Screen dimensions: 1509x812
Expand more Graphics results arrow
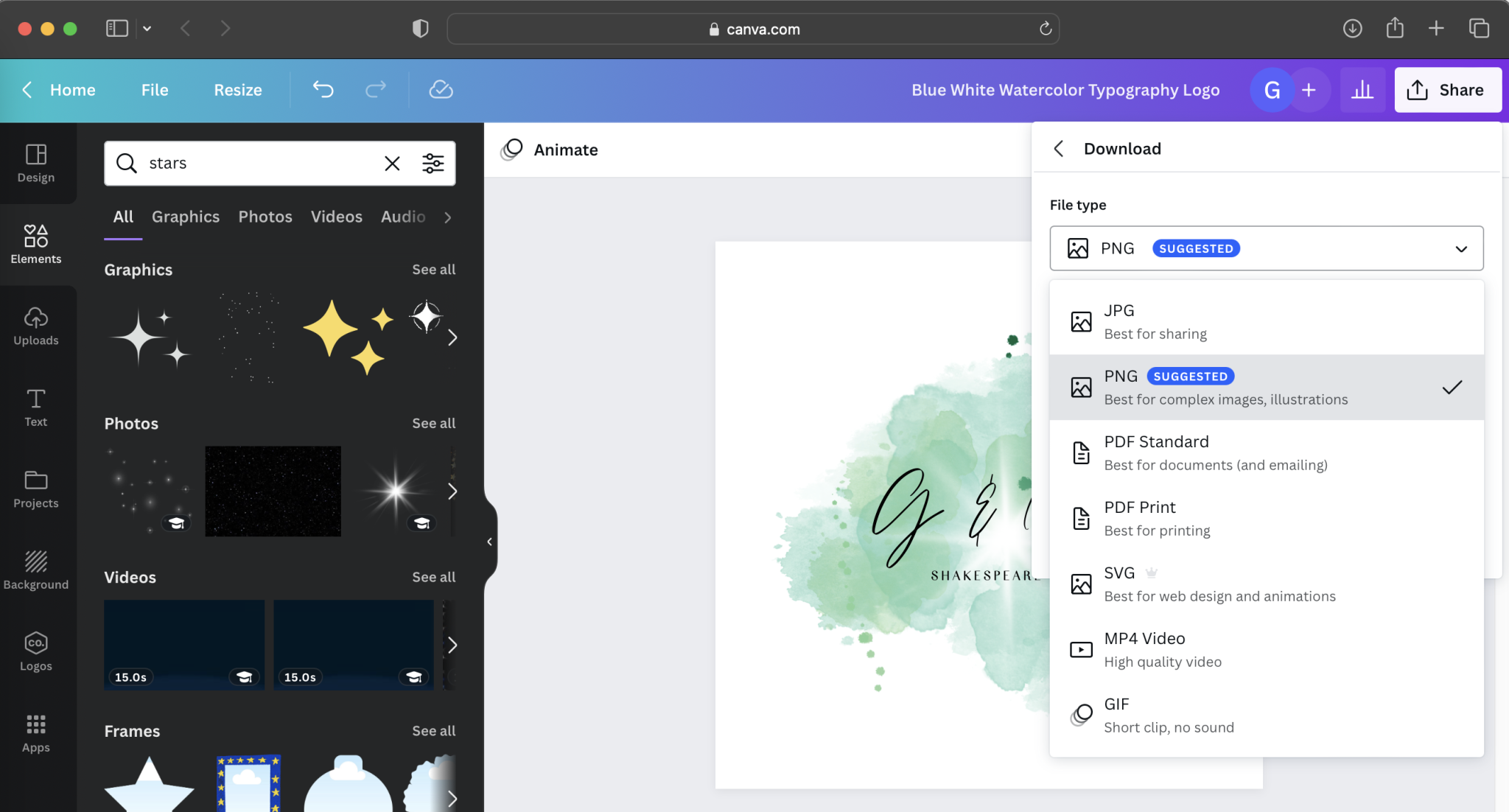tap(452, 337)
